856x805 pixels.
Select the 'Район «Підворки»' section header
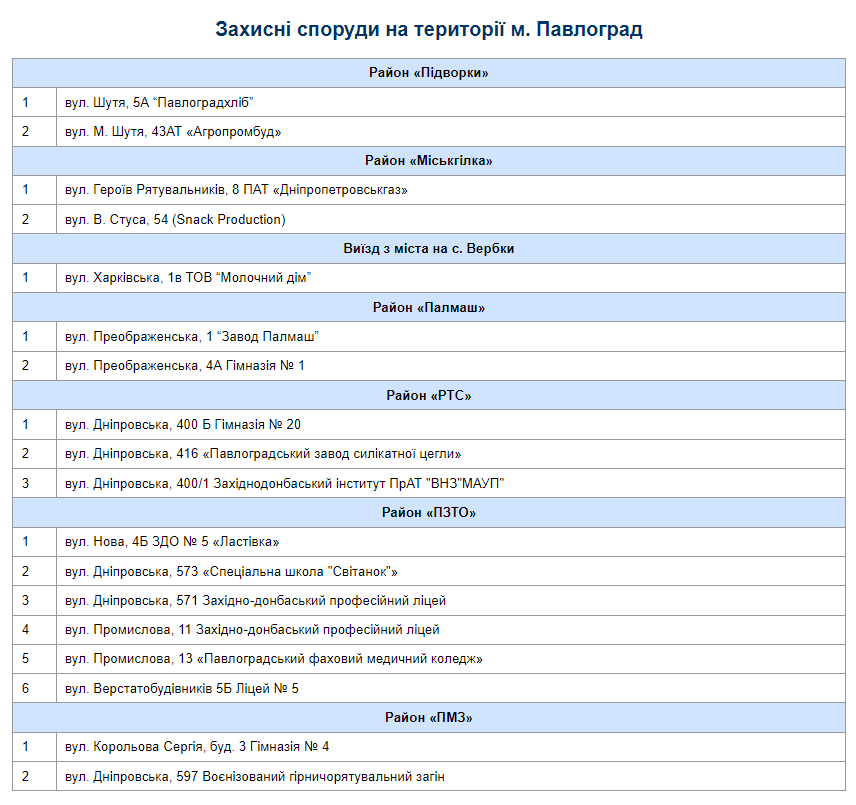click(429, 73)
